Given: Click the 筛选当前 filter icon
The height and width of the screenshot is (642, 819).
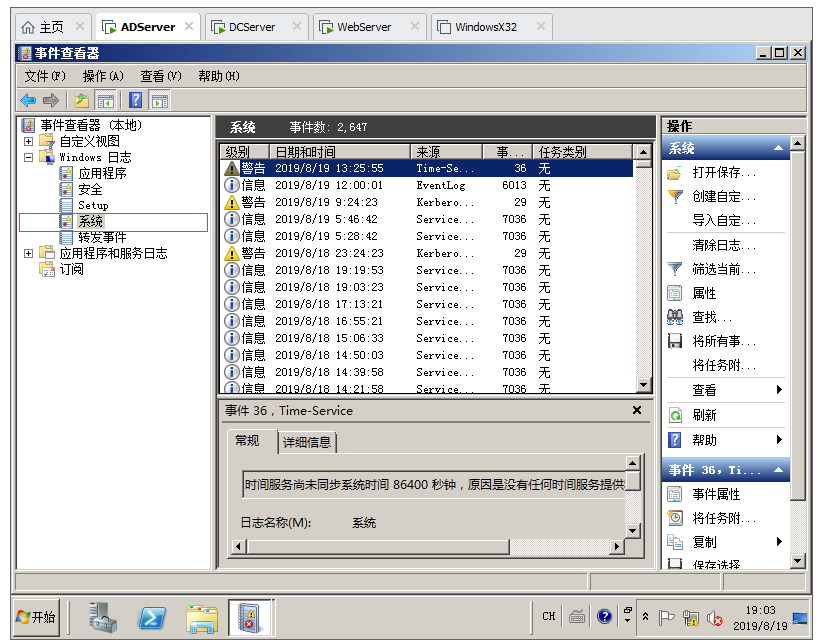Looking at the screenshot, I should (x=675, y=270).
